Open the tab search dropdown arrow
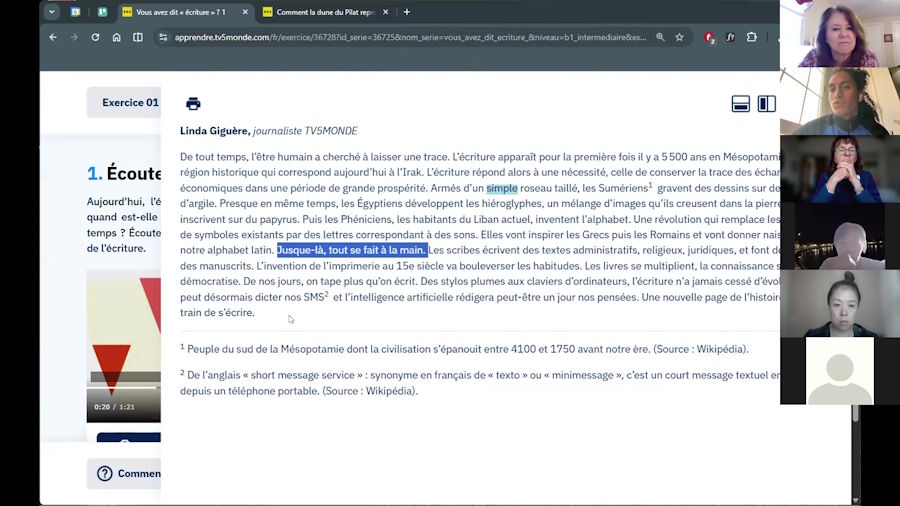This screenshot has width=900, height=506. [51, 12]
